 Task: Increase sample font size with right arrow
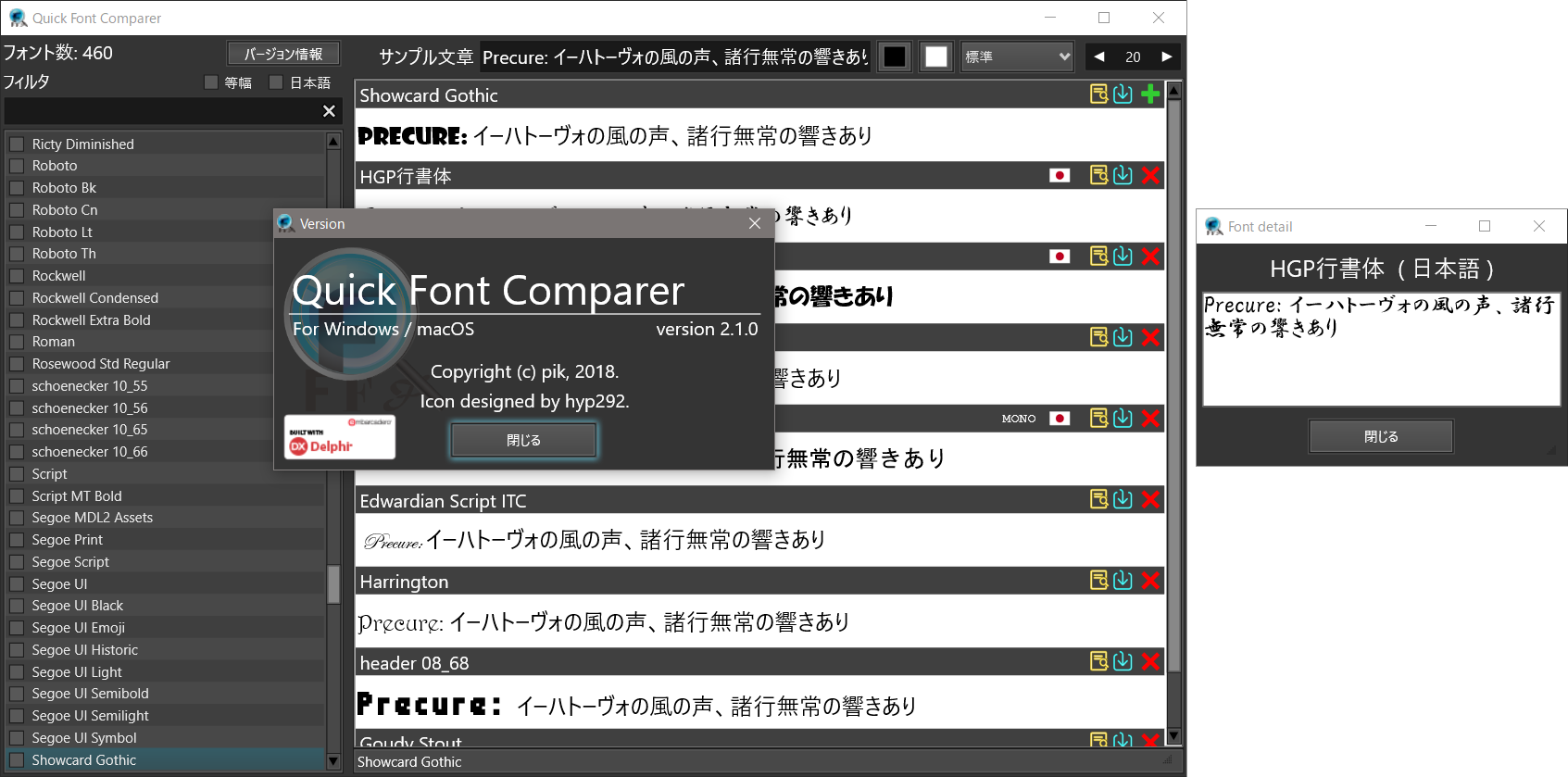[x=1167, y=56]
